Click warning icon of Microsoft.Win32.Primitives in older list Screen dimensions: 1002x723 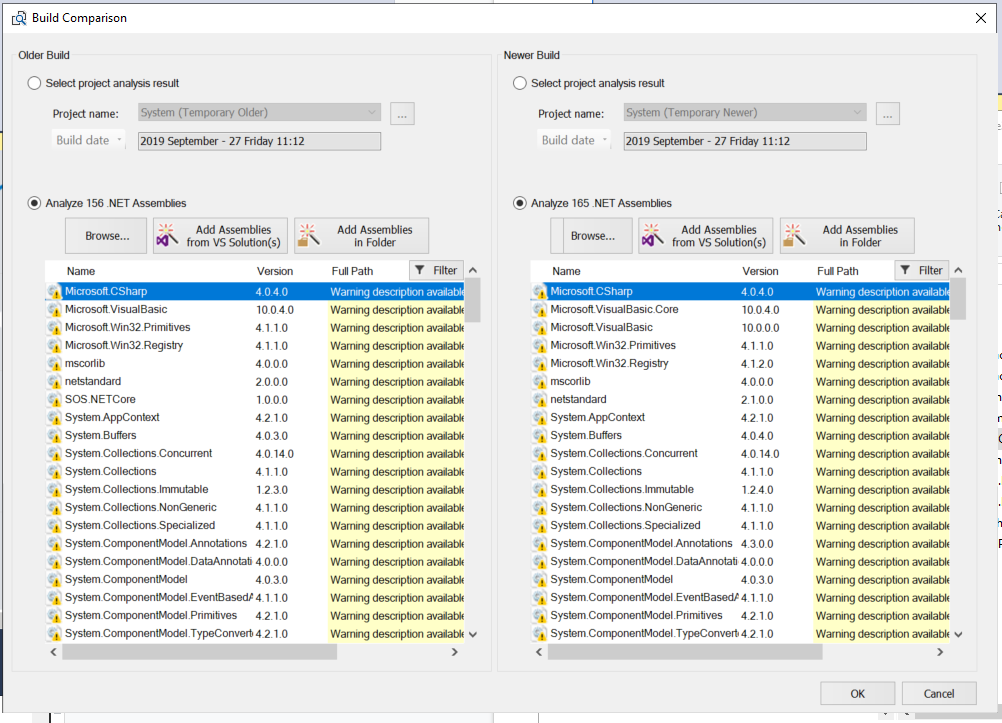tap(54, 328)
